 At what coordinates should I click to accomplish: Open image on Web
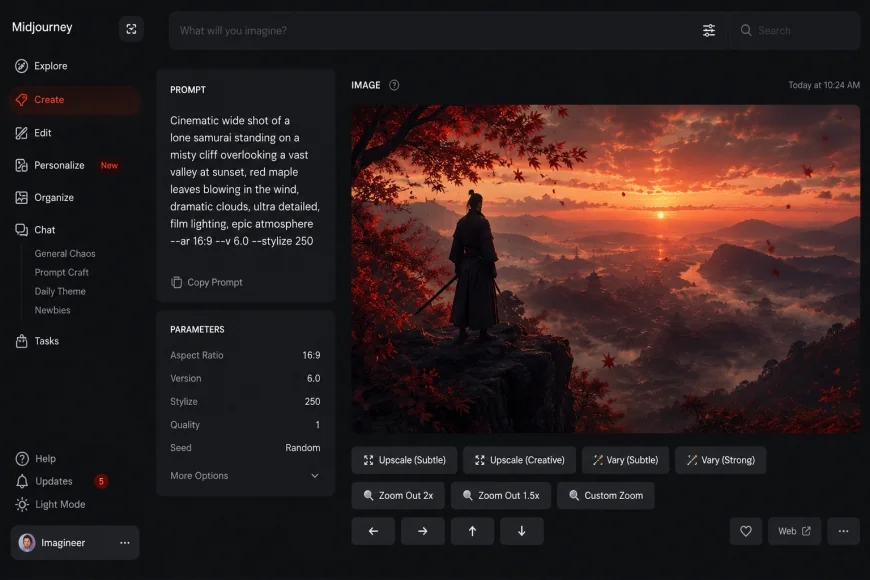794,531
